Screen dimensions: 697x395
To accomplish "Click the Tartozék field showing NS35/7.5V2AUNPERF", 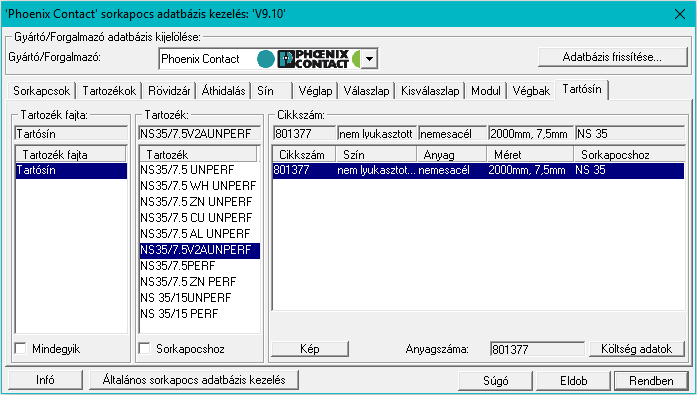I will click(x=200, y=133).
